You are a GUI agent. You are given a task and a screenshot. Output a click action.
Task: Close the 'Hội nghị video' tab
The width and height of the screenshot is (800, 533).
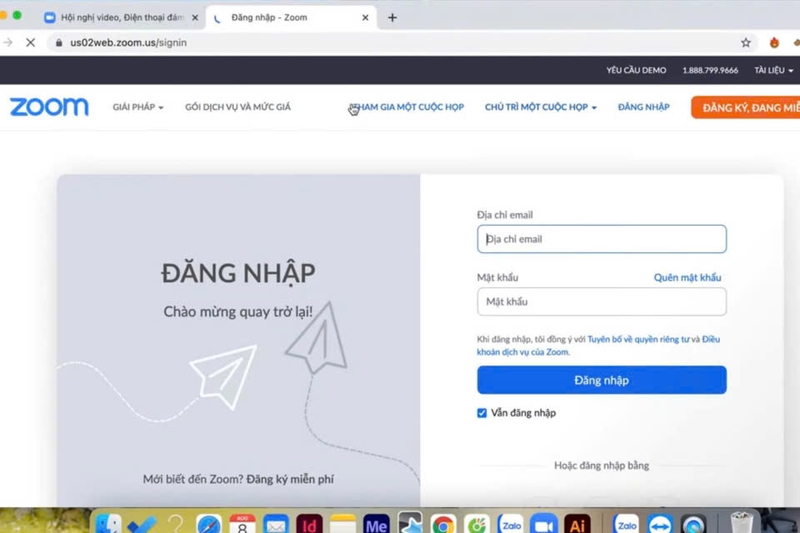point(195,18)
